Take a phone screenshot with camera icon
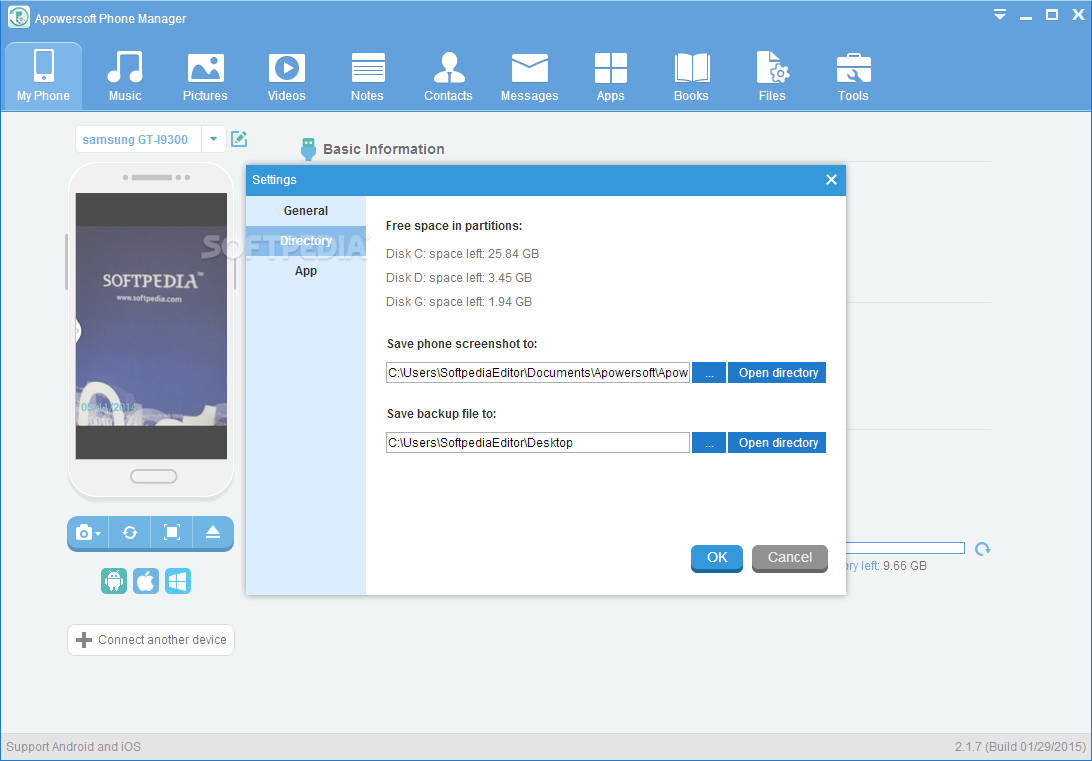Viewport: 1092px width, 761px height. pos(88,533)
